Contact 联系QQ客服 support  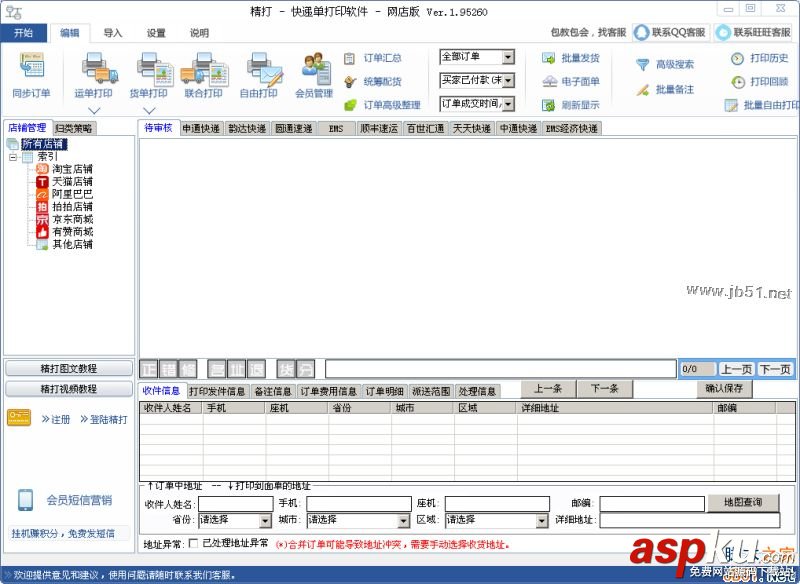click(671, 32)
